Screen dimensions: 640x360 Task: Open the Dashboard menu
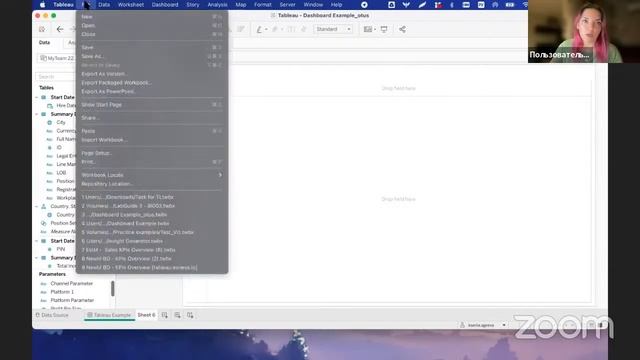pos(165,5)
